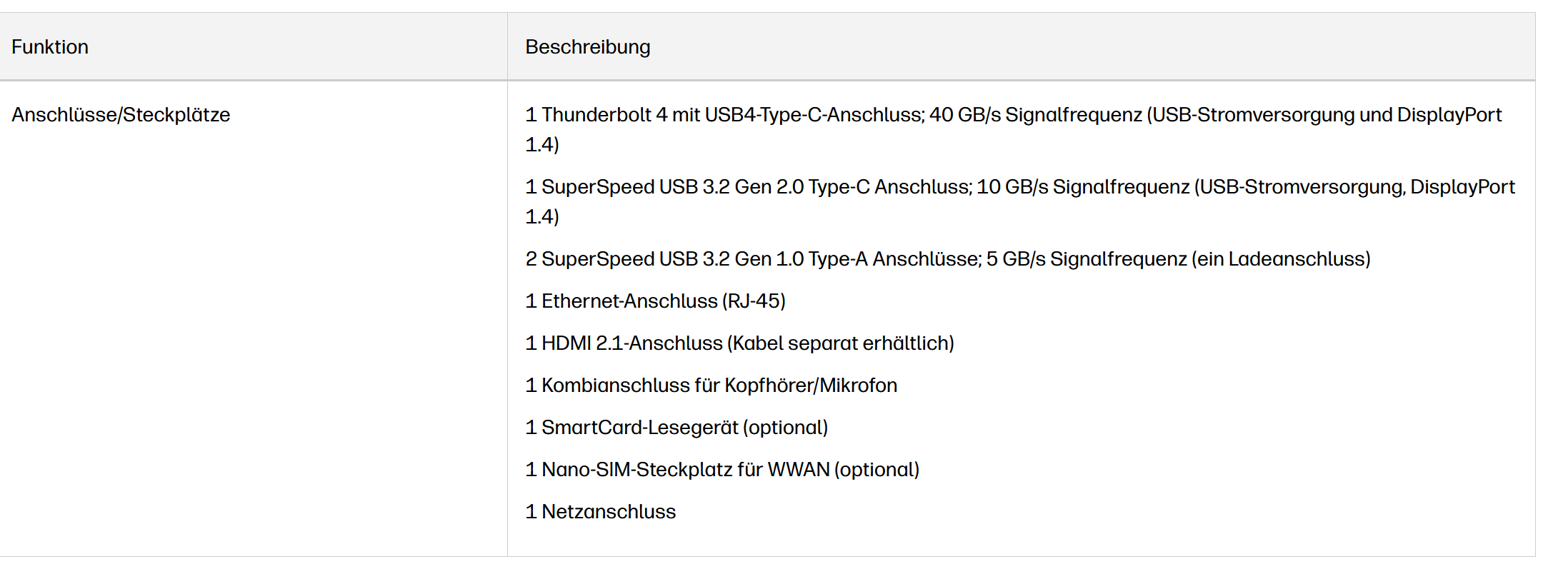The image size is (1568, 569).
Task: Click the Ethernet-Anschluss (RJ-45) text
Action: point(655,301)
